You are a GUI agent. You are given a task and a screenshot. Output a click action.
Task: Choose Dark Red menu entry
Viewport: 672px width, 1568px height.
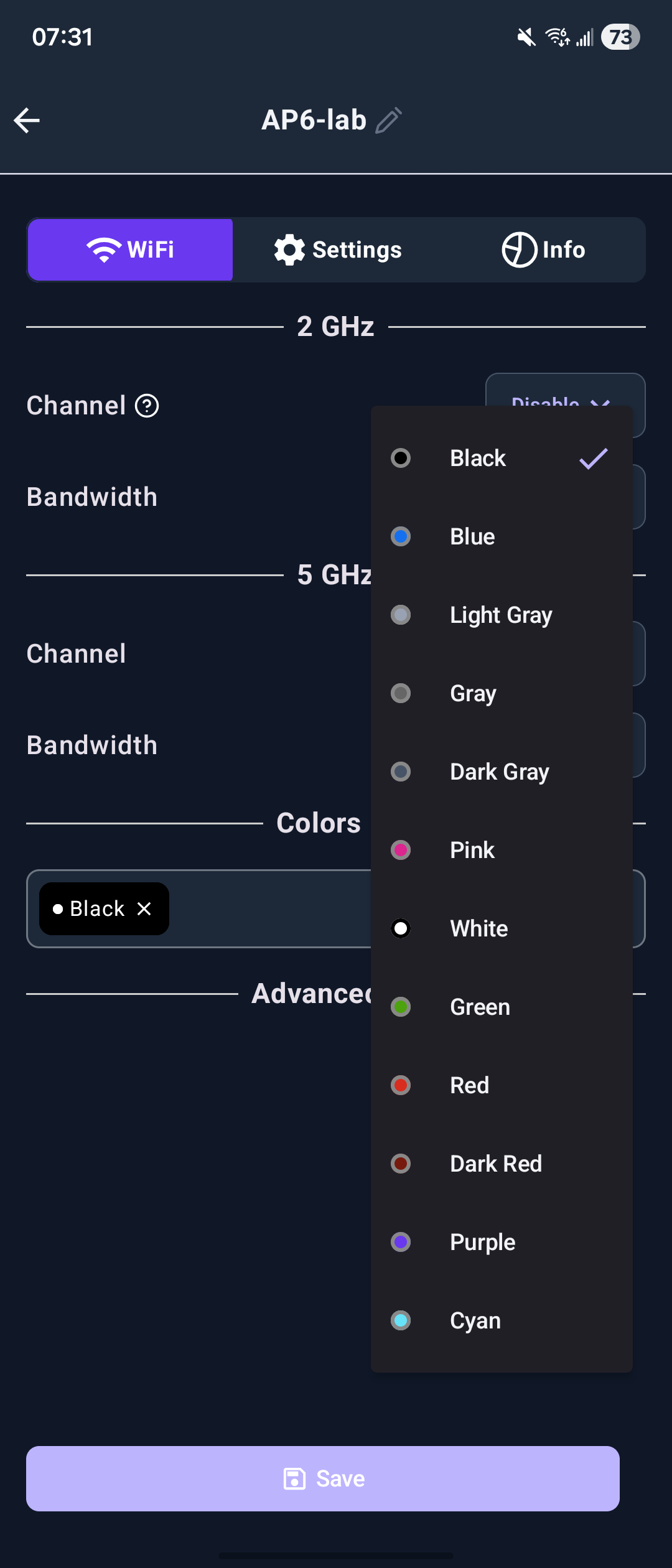[x=496, y=1164]
